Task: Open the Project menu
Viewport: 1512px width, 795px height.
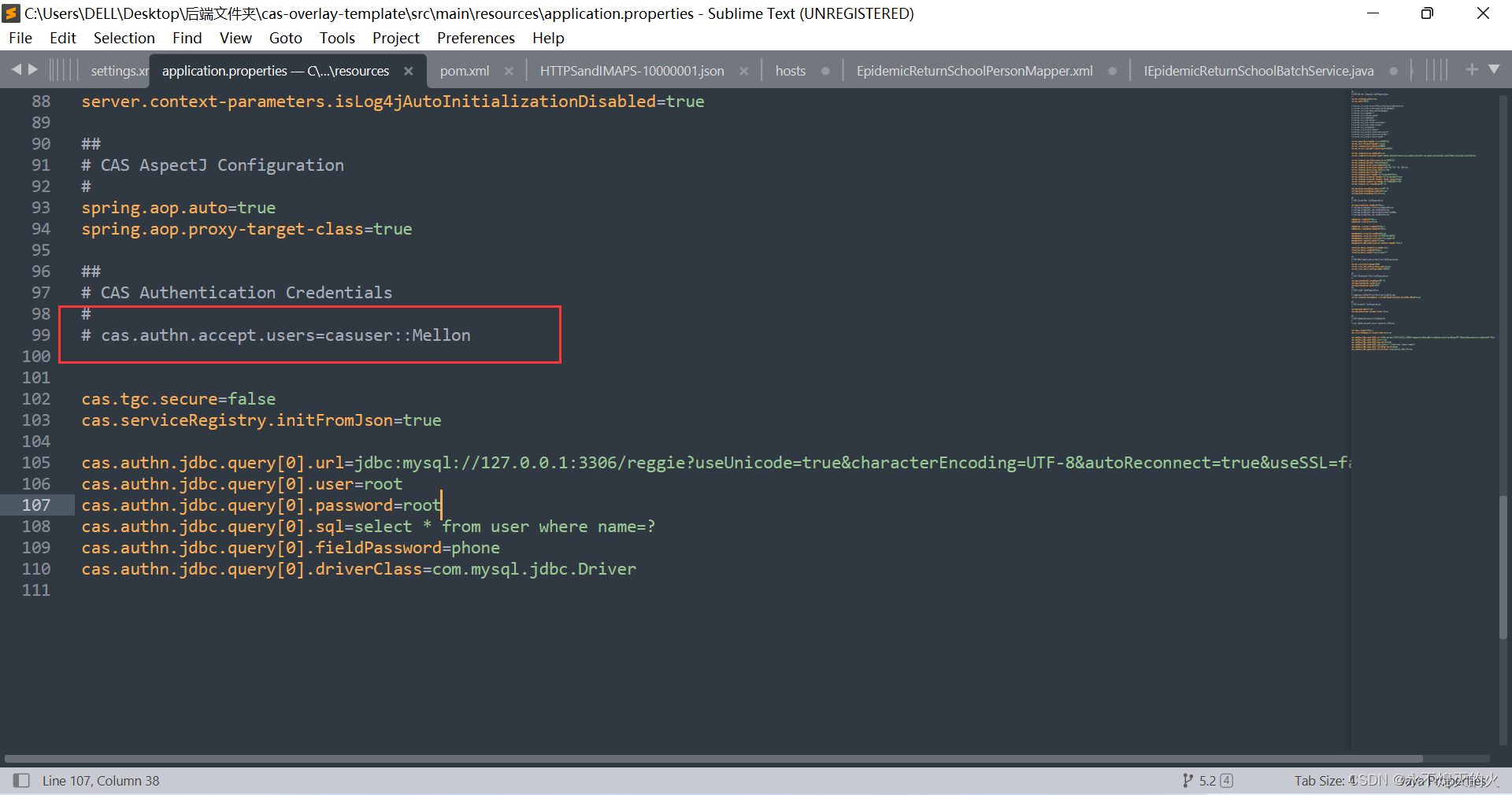Action: 396,38
